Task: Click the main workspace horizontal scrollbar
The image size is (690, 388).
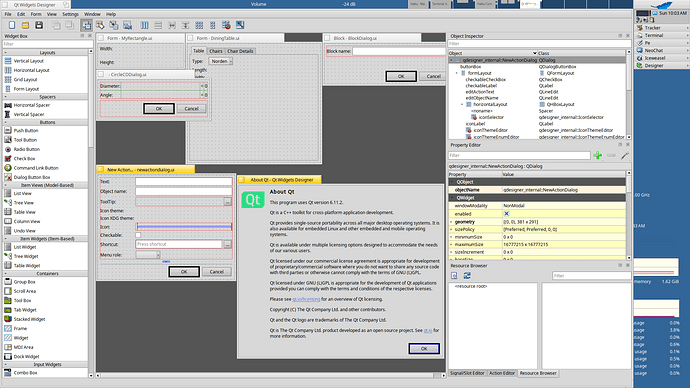Action: pos(271,375)
